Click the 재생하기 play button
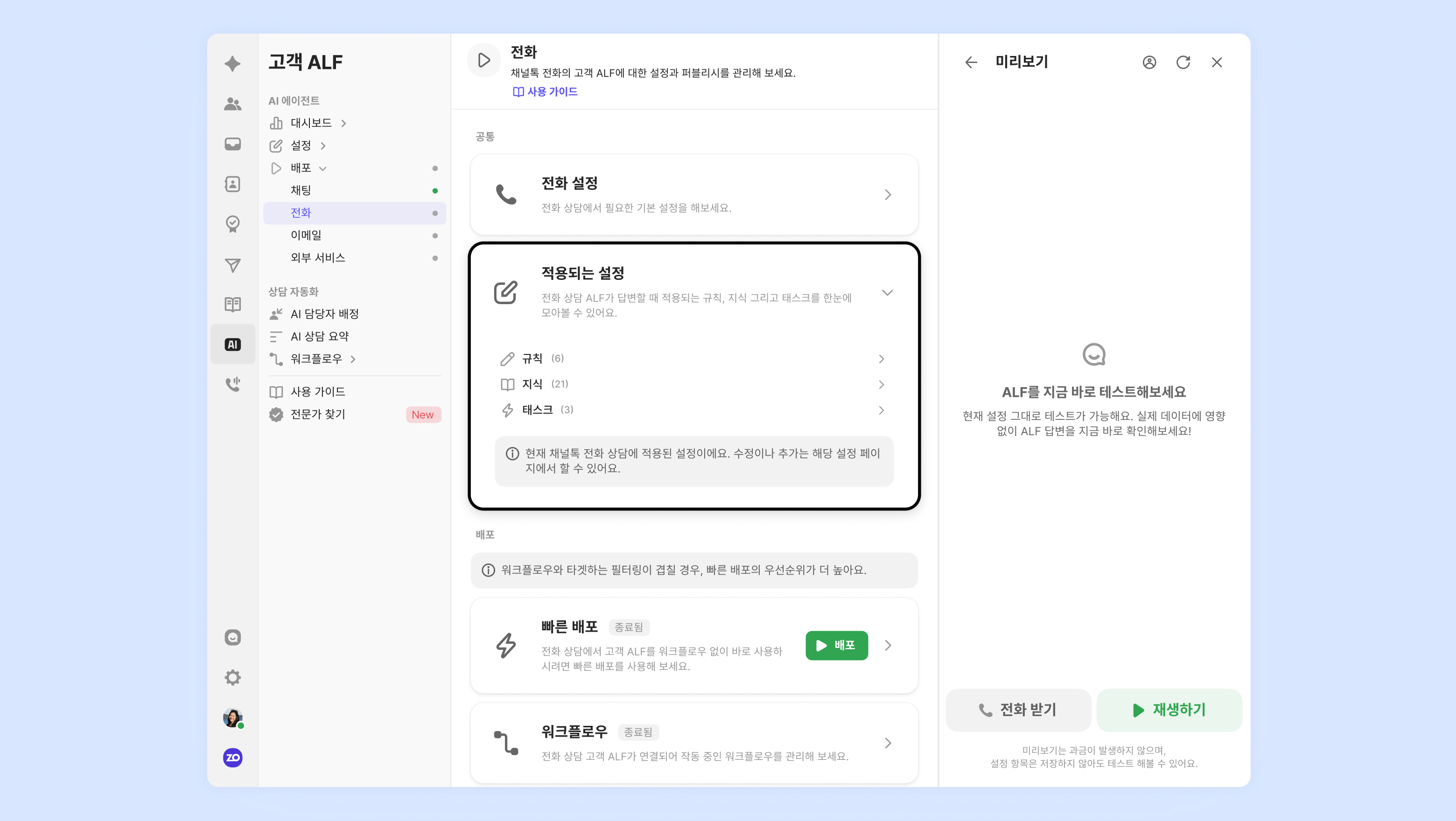This screenshot has height=821, width=1456. [1169, 710]
